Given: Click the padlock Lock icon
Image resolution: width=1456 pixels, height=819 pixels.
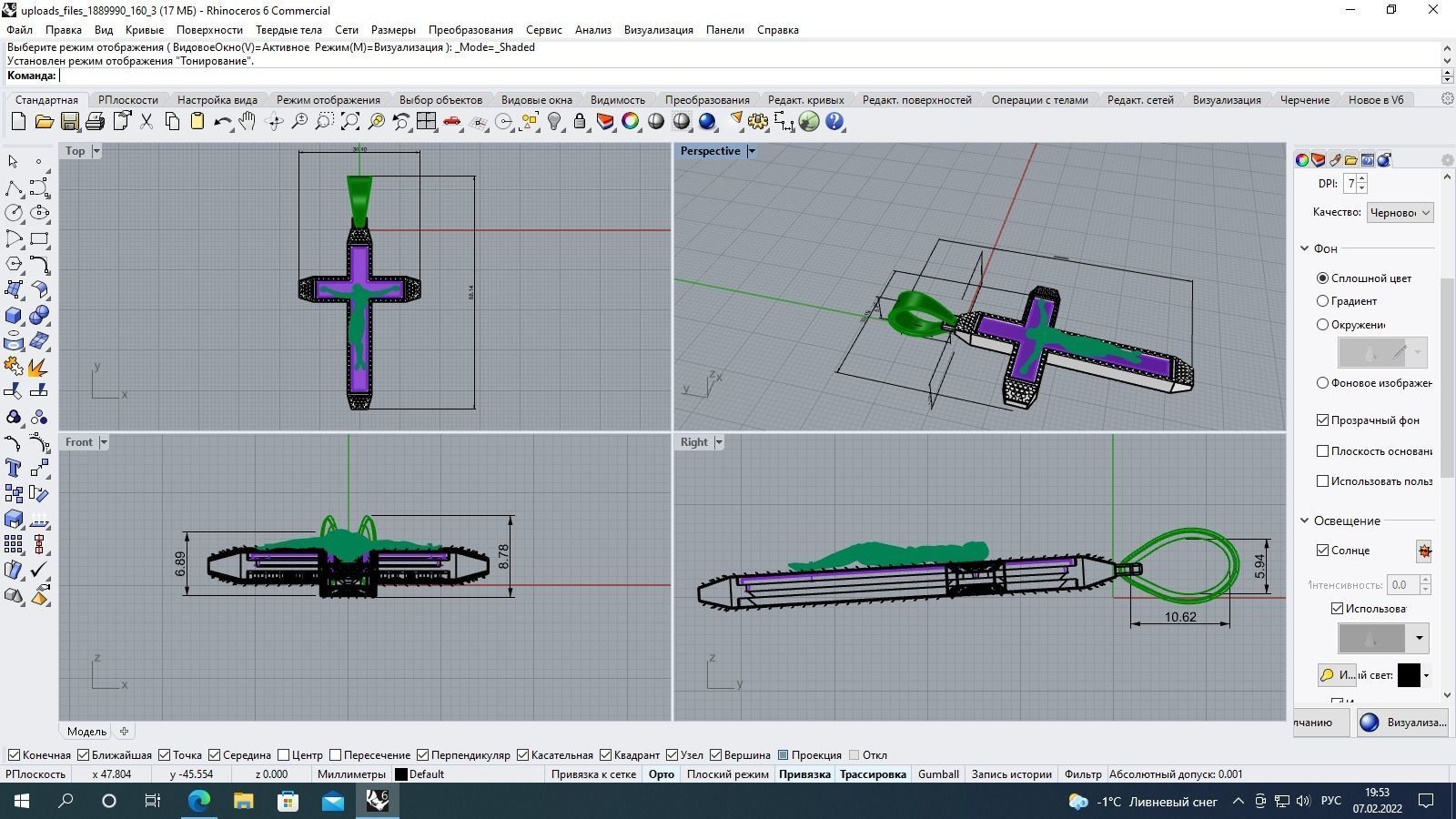Looking at the screenshot, I should click(580, 121).
